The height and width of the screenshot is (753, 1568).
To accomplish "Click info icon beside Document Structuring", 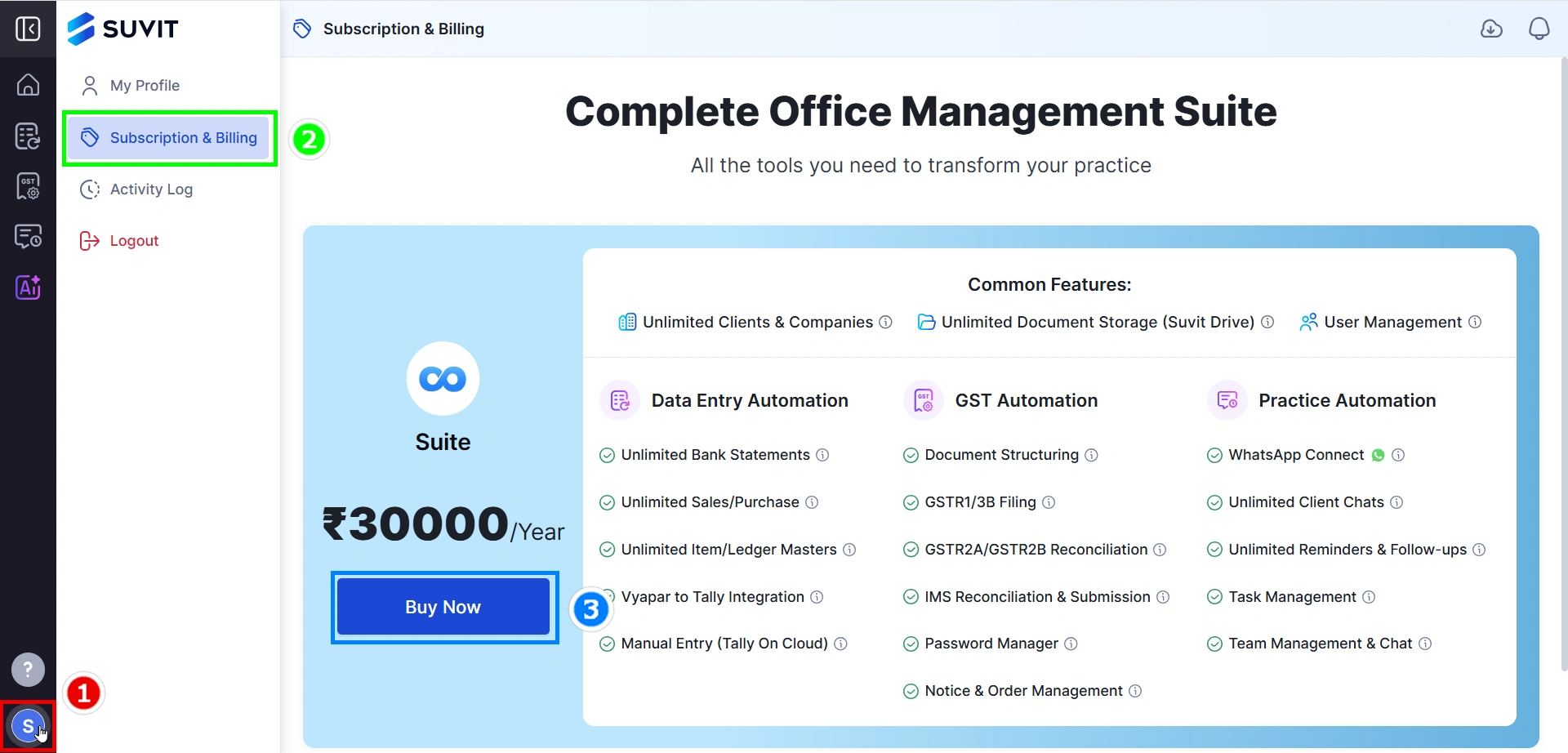I will point(1091,455).
